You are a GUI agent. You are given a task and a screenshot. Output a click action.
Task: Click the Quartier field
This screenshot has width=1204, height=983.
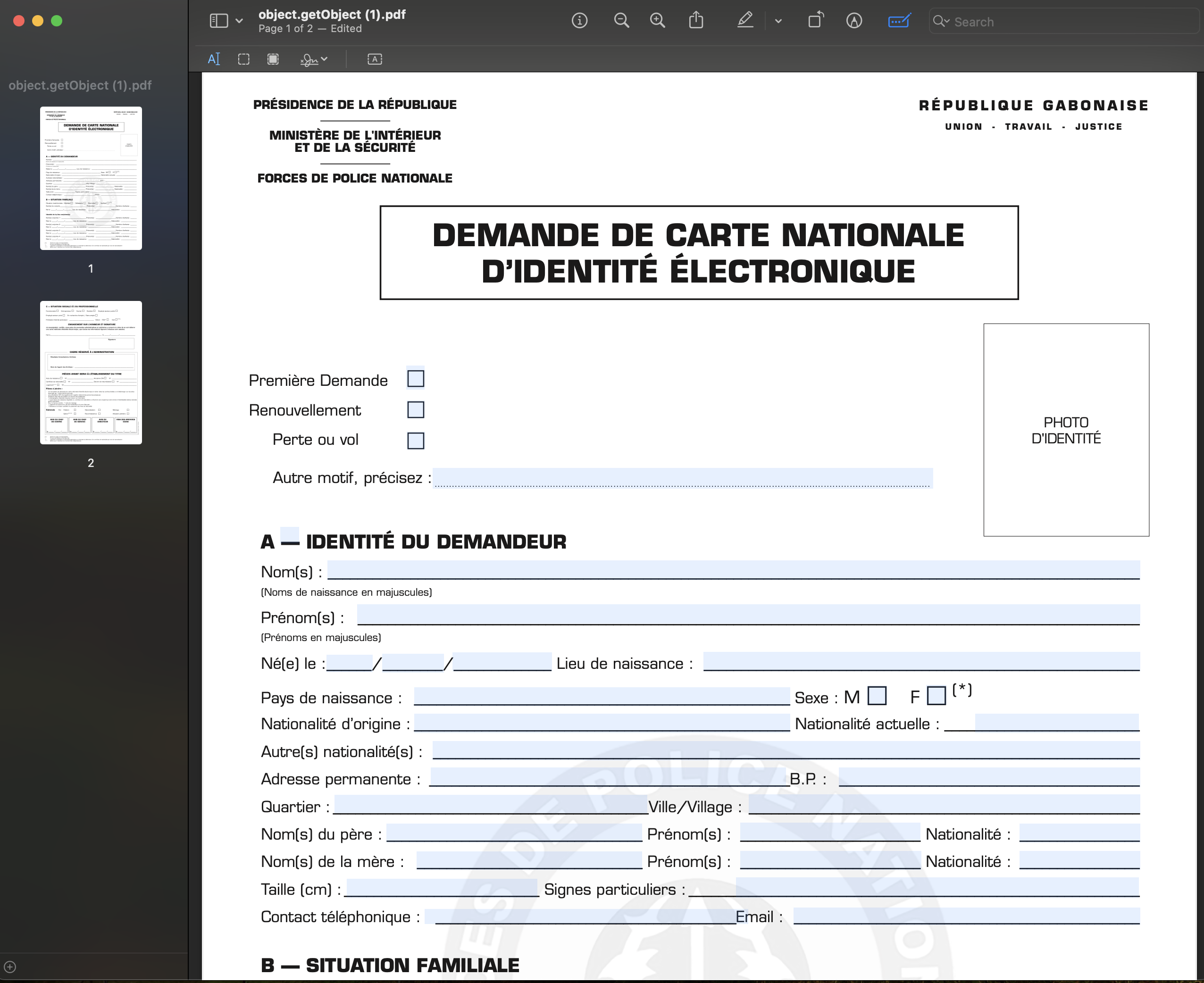491,805
